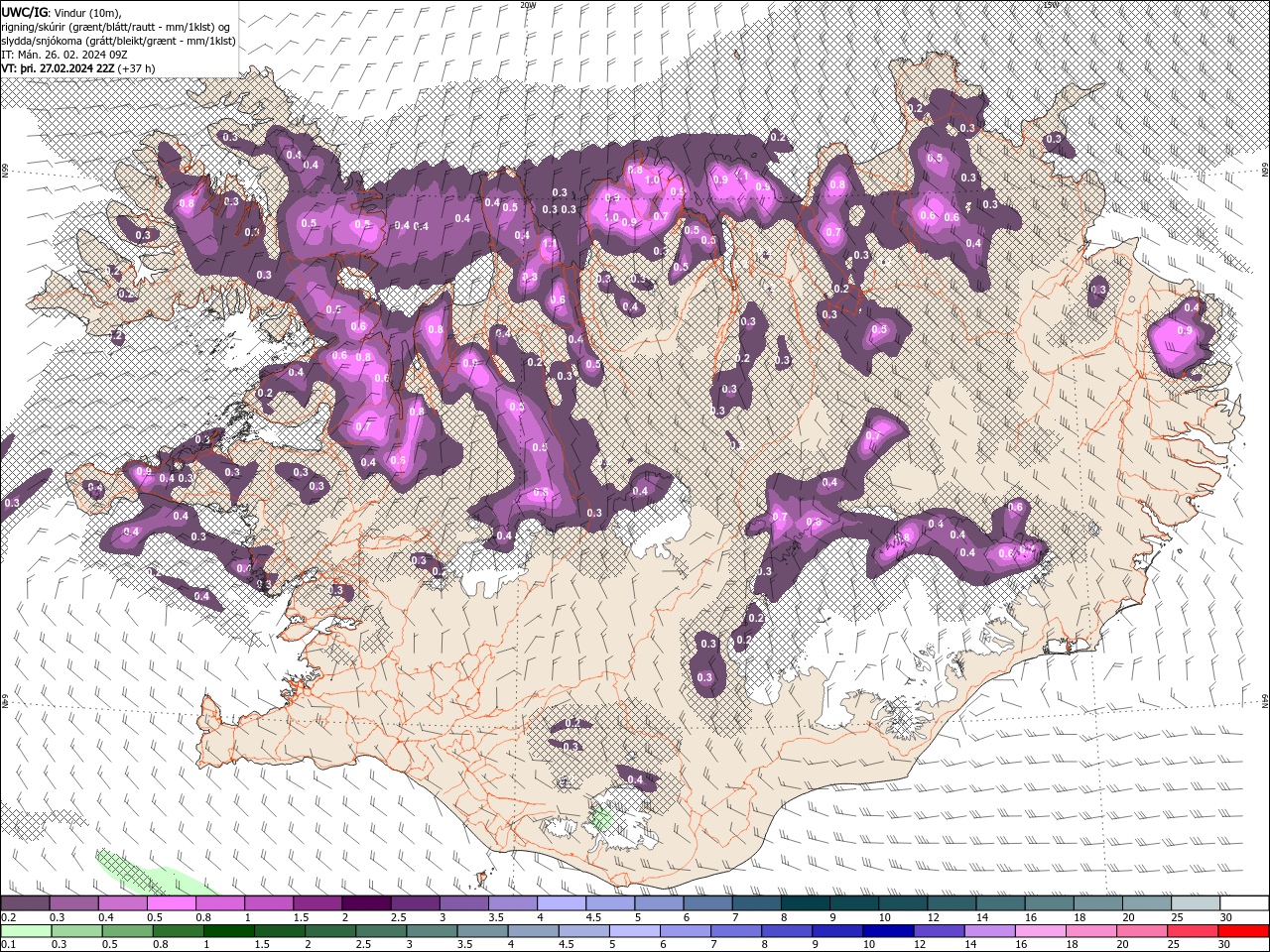Choose the snow legend swatch labeled 14

click(x=1001, y=903)
